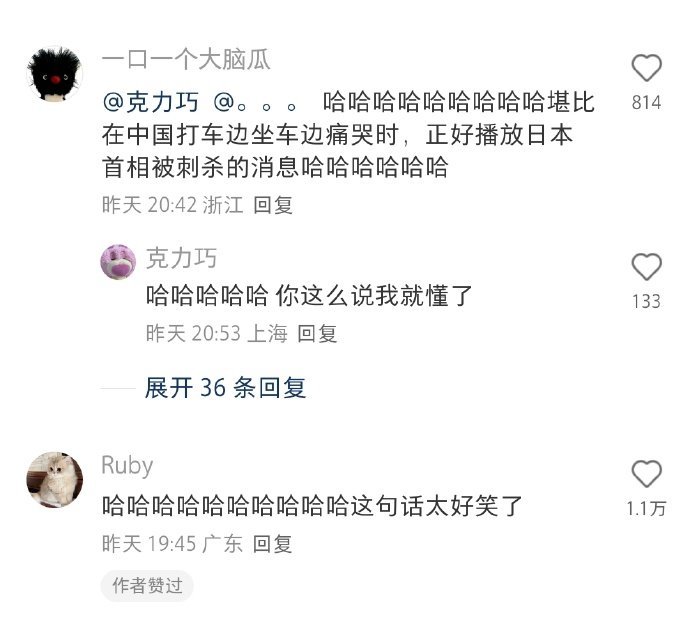The width and height of the screenshot is (690, 617).
Task: Expand the 36 more replies
Action: click(x=225, y=388)
